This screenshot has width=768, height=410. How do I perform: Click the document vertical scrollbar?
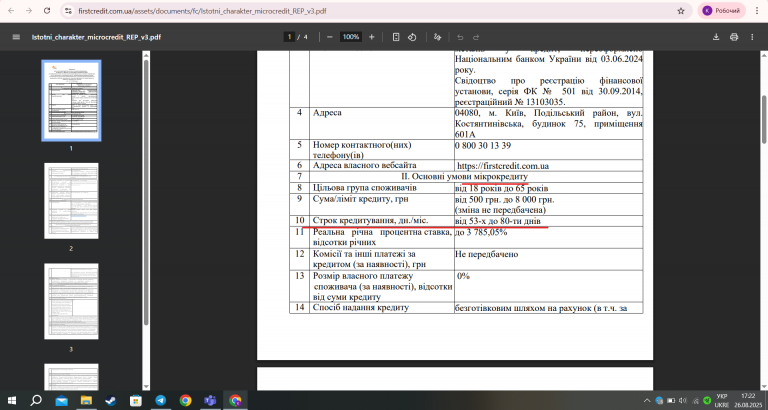(x=764, y=119)
